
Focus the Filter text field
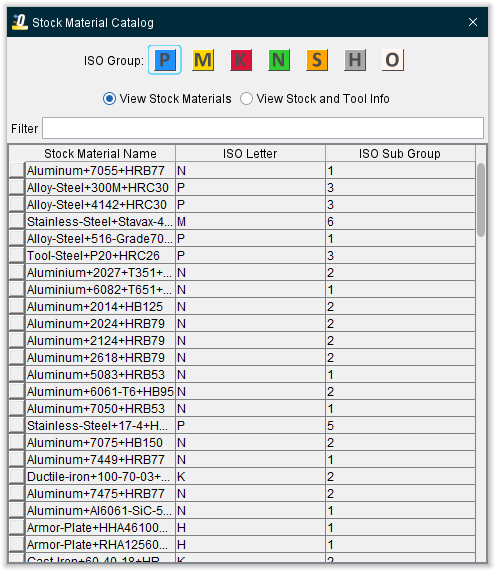pyautogui.click(x=263, y=128)
